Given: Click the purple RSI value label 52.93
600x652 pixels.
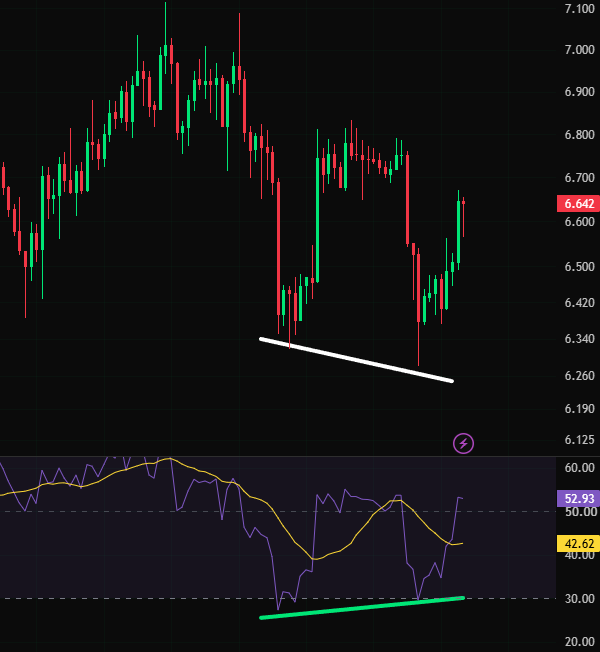Looking at the screenshot, I should 578,498.
